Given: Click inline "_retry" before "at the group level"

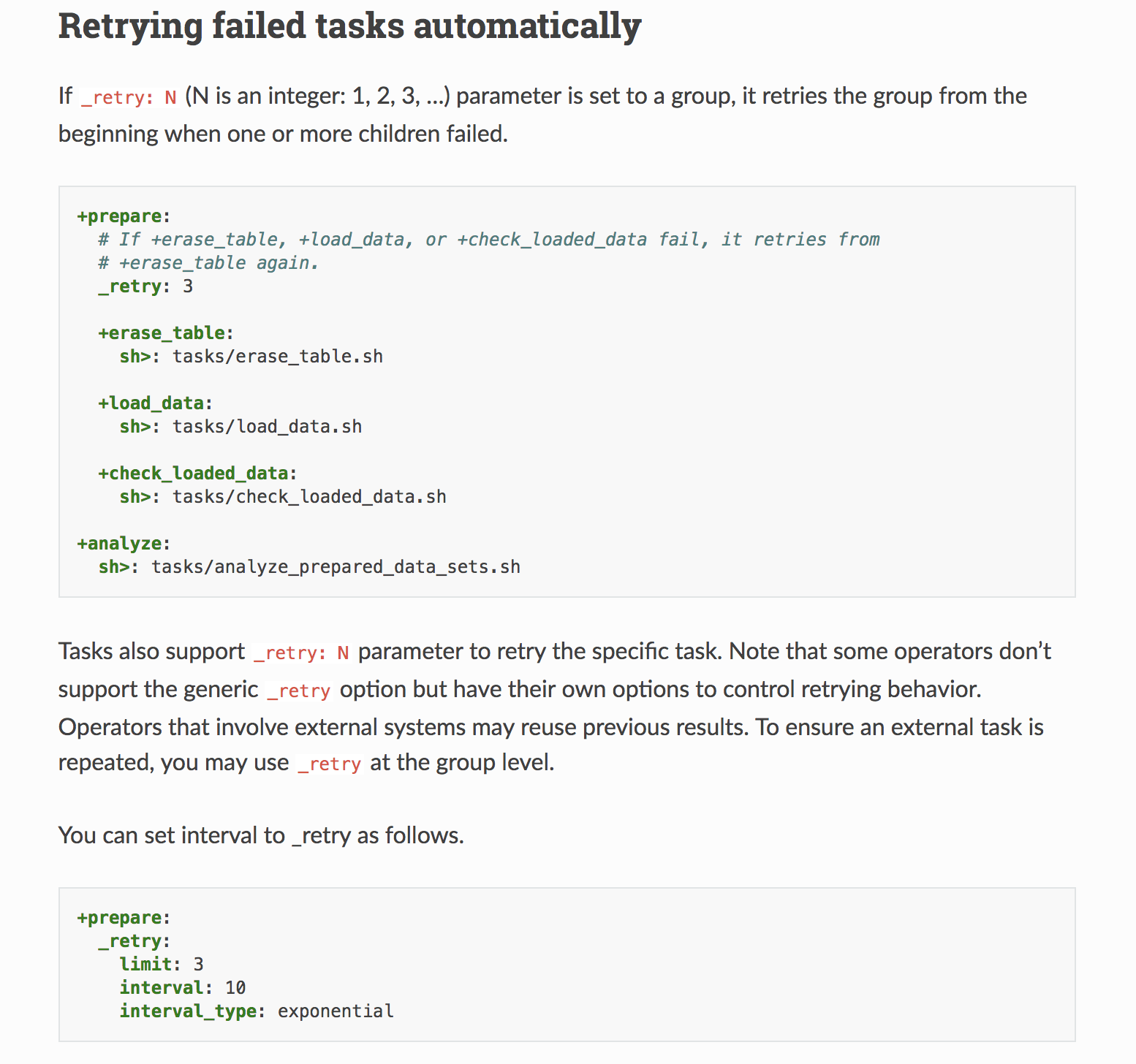Looking at the screenshot, I should (329, 764).
